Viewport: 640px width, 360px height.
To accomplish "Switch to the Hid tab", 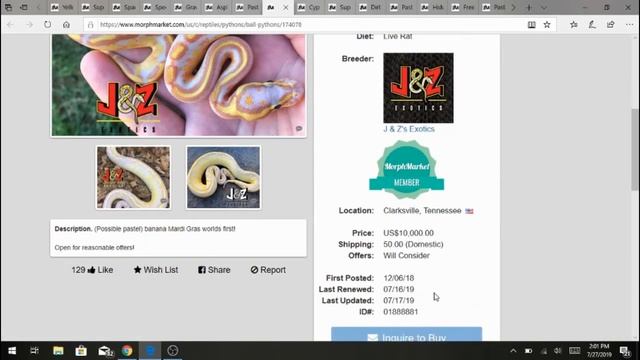I will pos(433,7).
